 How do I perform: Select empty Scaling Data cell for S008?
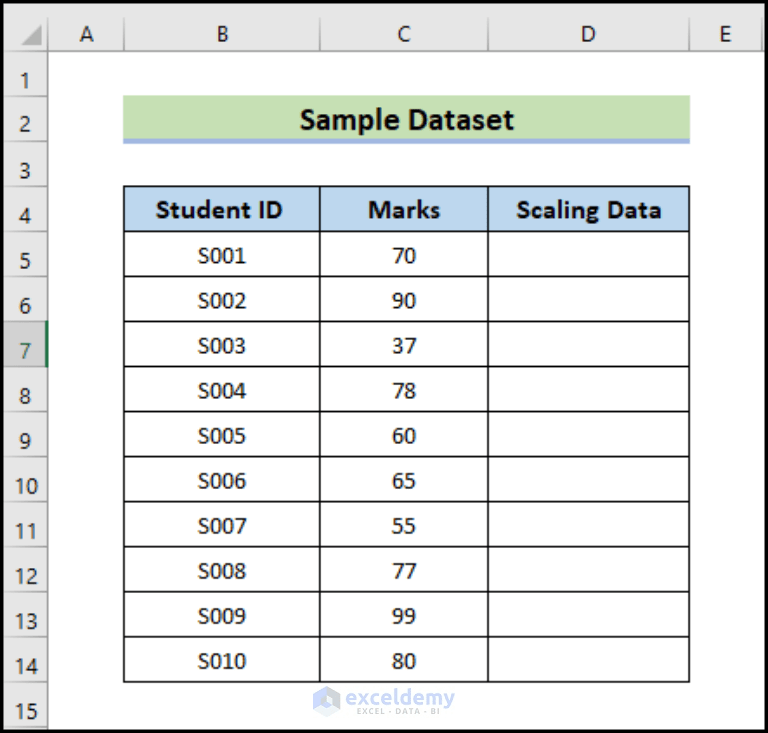tap(588, 569)
